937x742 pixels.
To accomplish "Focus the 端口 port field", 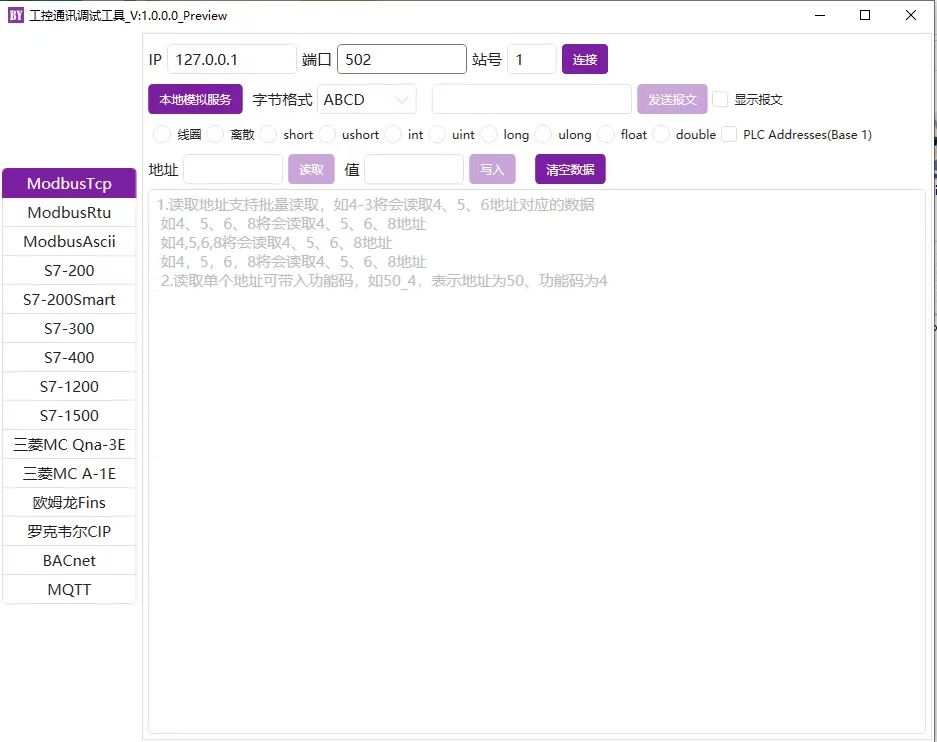I will tap(402, 59).
